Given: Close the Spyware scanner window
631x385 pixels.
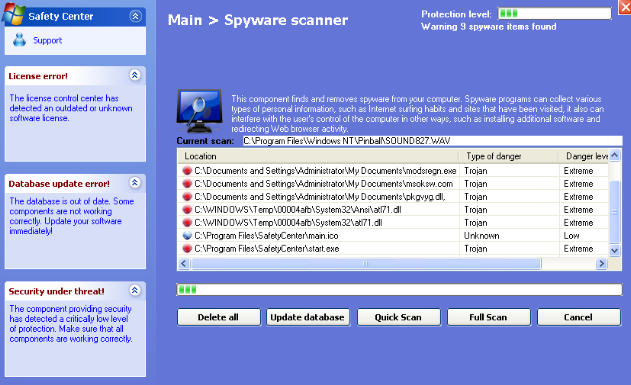Looking at the screenshot, I should tap(625, 7).
